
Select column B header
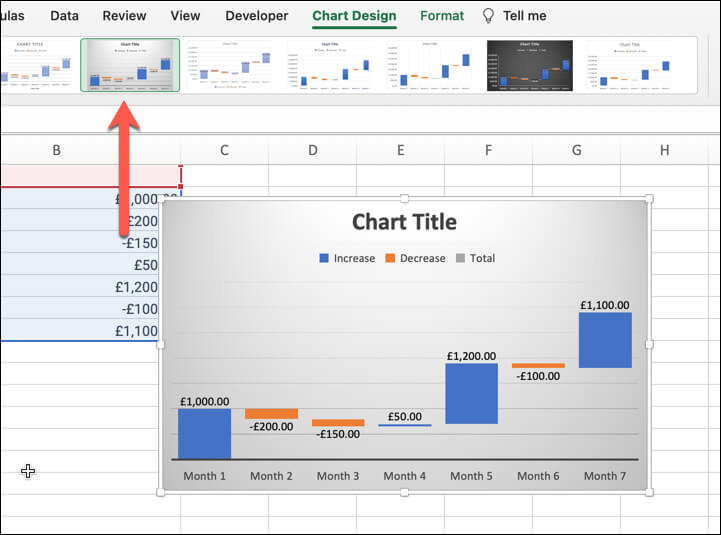[57, 150]
